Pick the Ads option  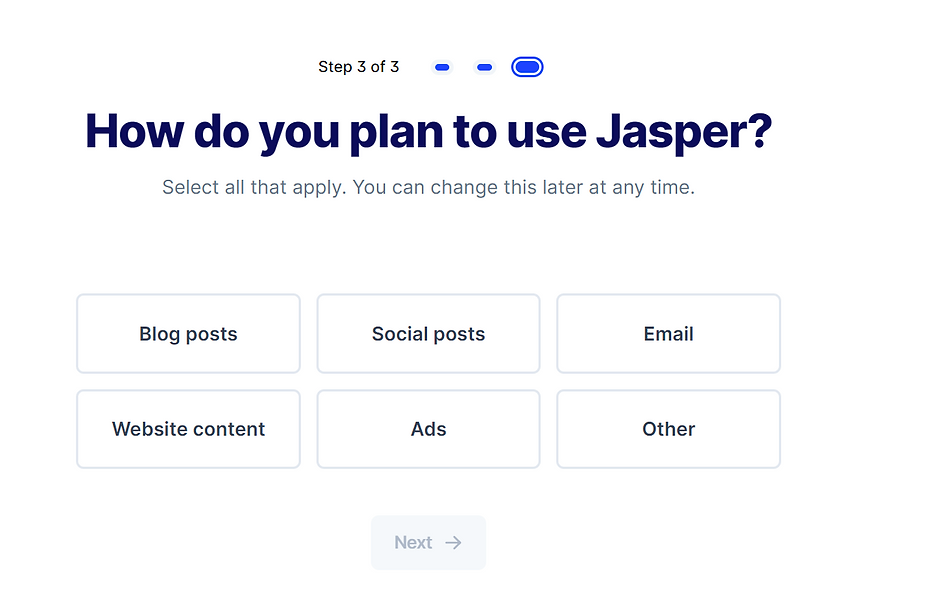[x=428, y=429]
